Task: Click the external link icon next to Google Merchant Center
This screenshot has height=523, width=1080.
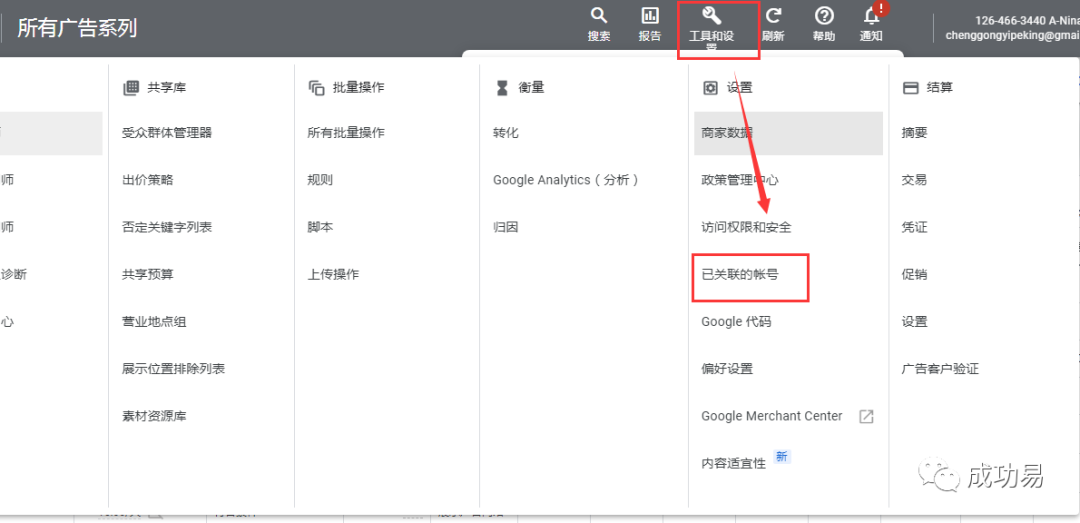Action: (866, 416)
